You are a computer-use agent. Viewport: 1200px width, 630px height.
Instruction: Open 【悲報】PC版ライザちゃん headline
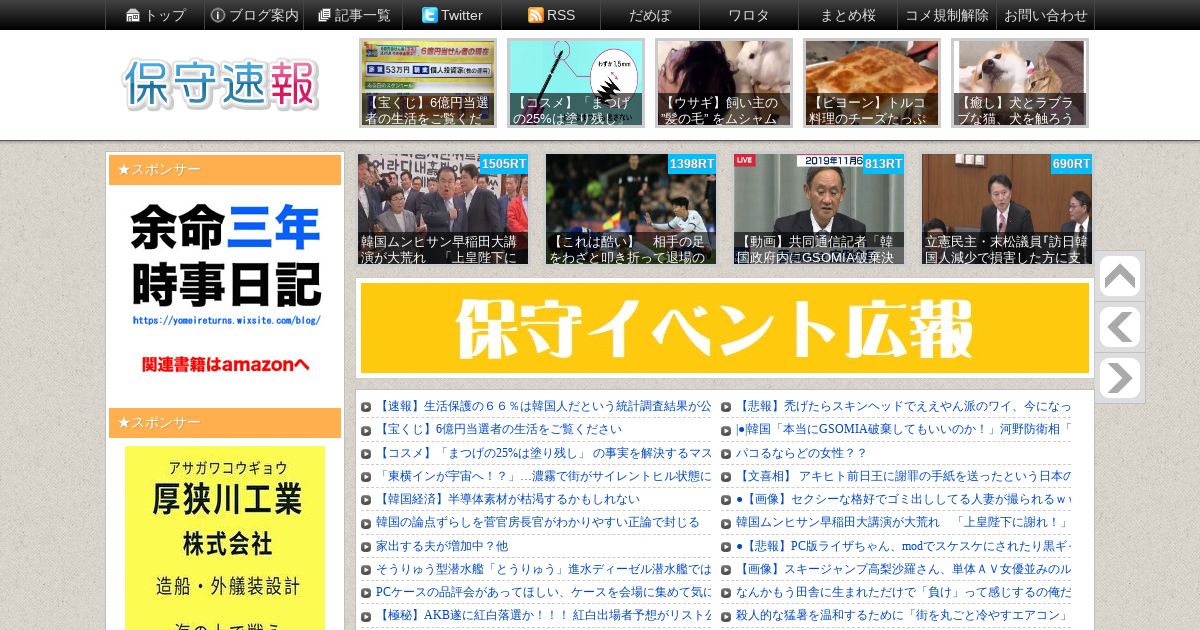pyautogui.click(x=903, y=546)
